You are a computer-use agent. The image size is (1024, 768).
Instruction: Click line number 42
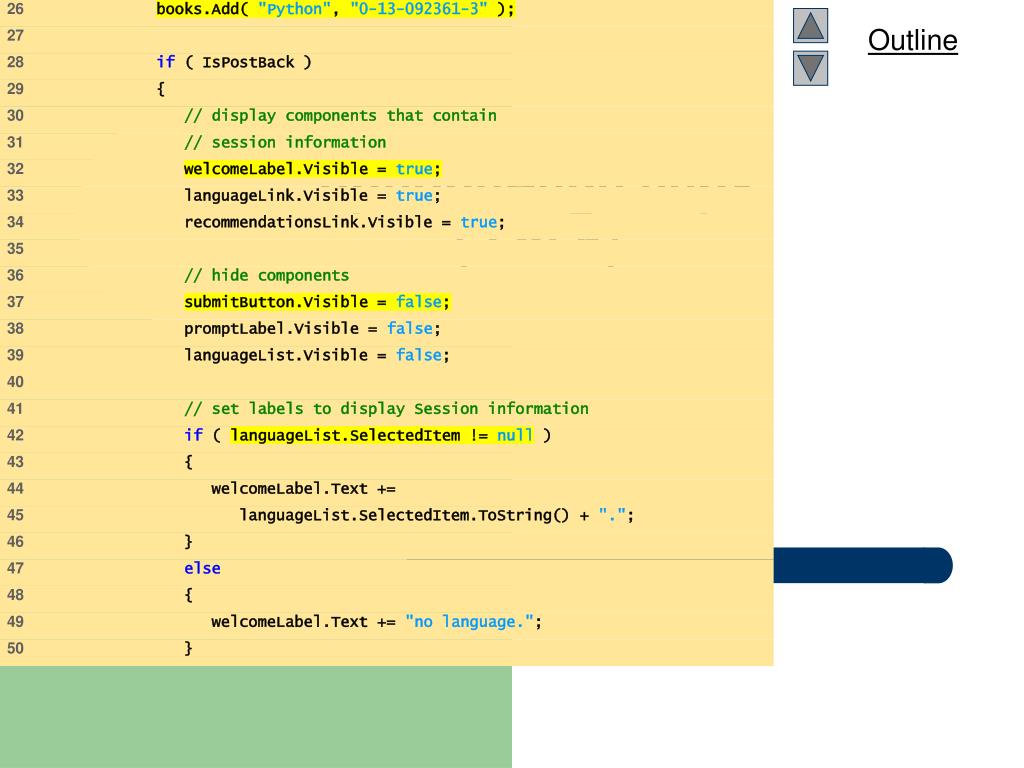pos(15,436)
